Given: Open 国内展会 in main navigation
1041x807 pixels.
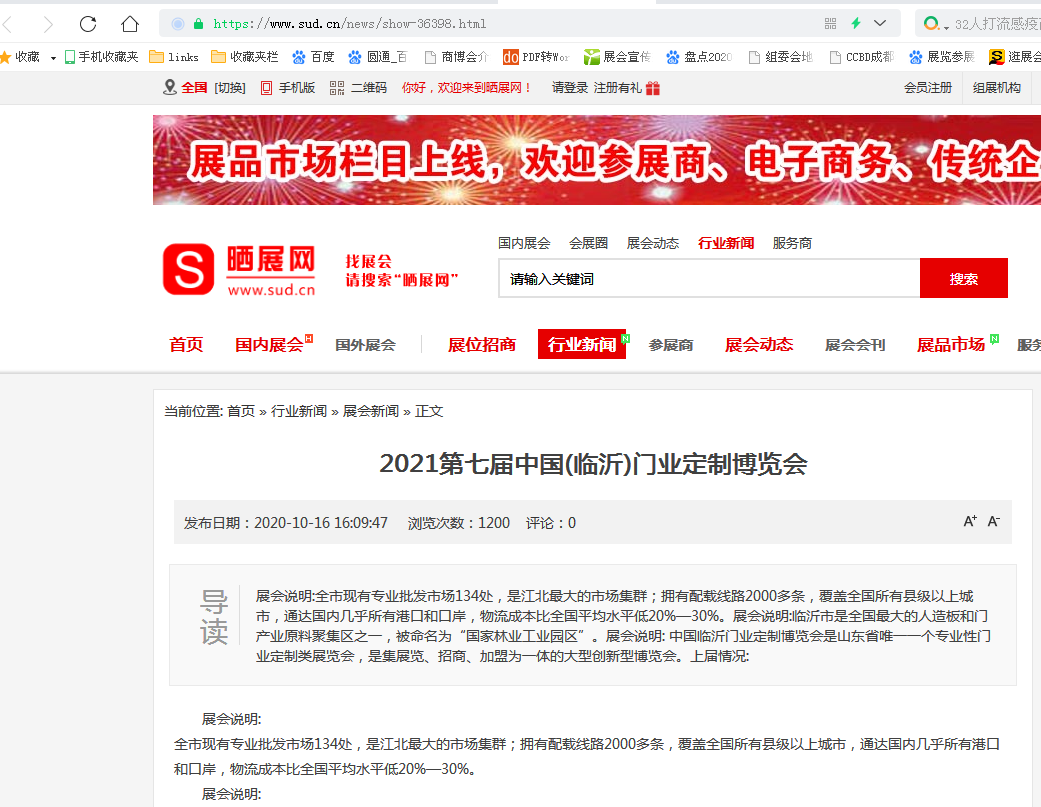Looking at the screenshot, I should 269,345.
